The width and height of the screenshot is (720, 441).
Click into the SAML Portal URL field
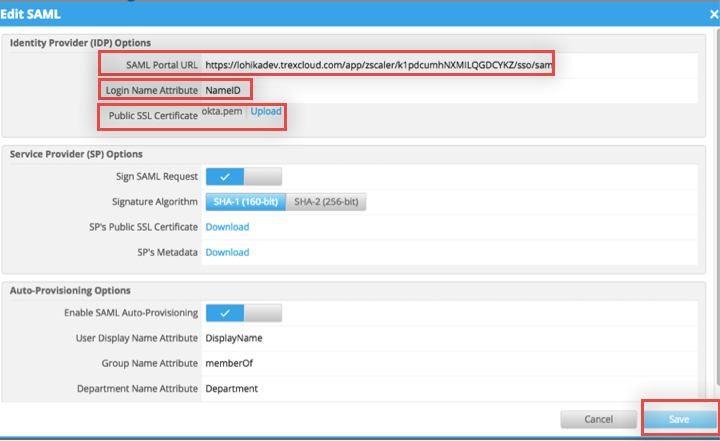(x=378, y=65)
